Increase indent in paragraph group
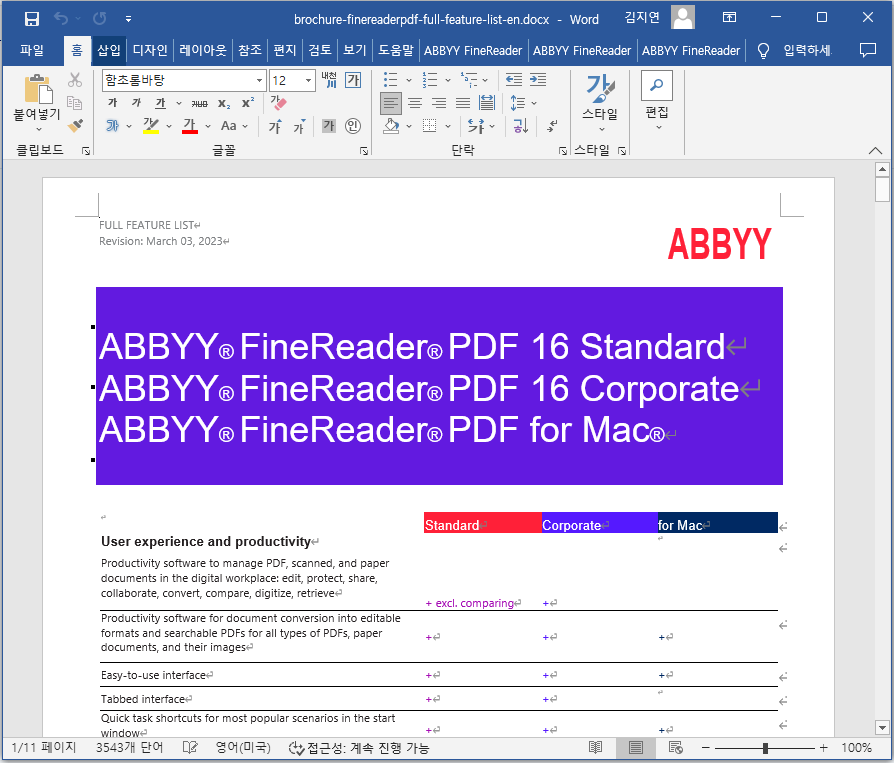The width and height of the screenshot is (894, 763). (538, 80)
